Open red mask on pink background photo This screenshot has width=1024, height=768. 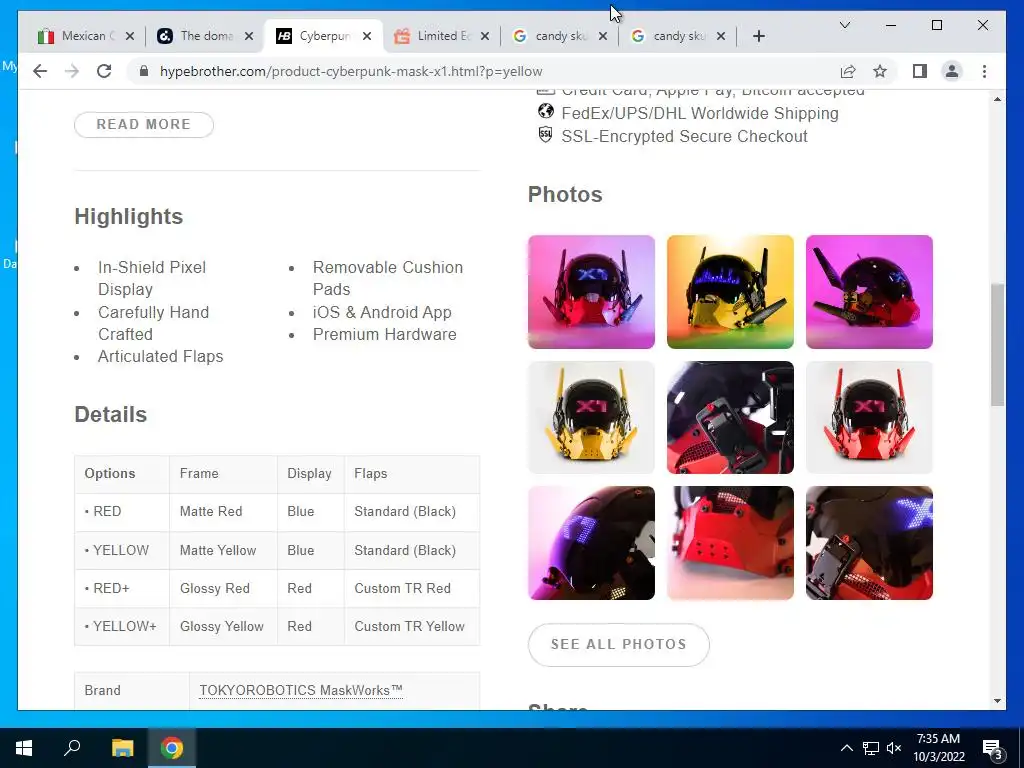coord(591,292)
